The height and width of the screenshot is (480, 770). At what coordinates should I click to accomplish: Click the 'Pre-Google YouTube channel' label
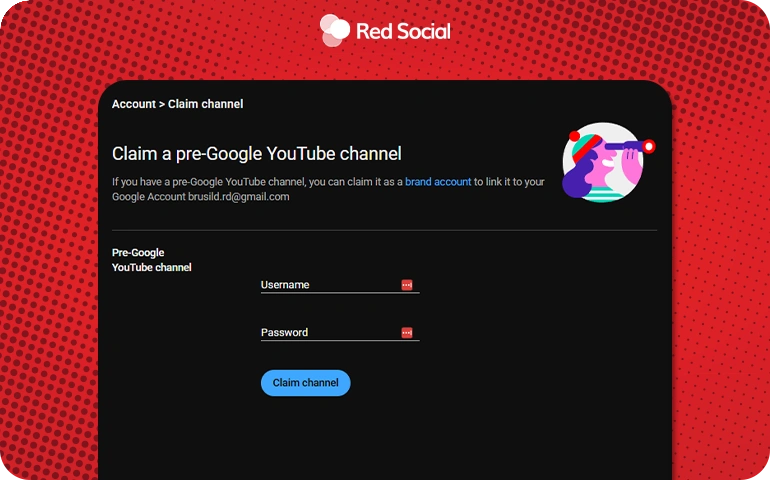tap(152, 260)
